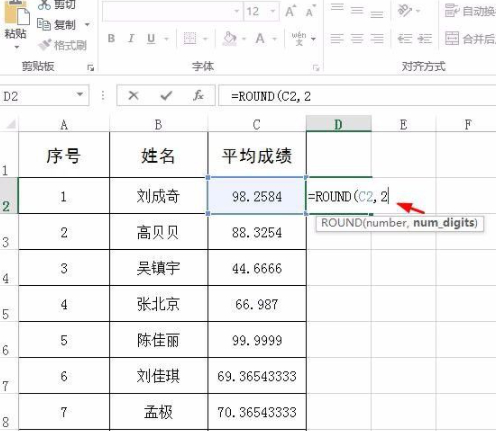
Task: Select column A header
Action: click(x=64, y=125)
